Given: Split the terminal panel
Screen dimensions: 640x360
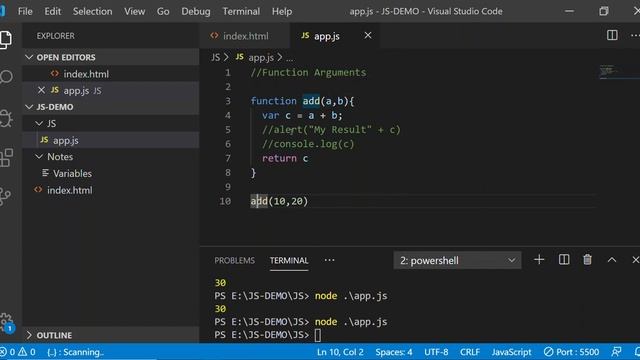Looking at the screenshot, I should point(564,260).
